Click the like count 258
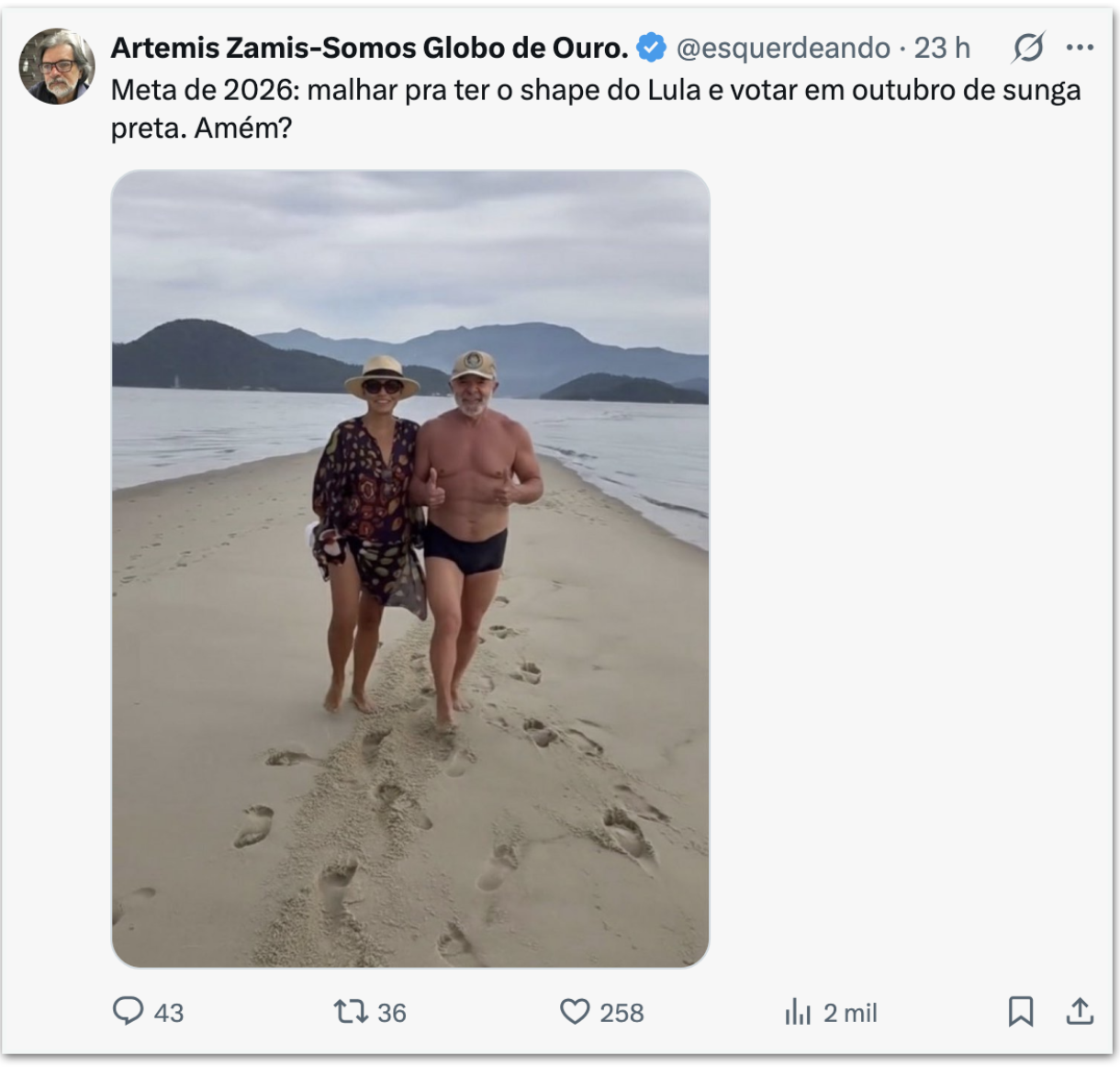1120x1067 pixels. [622, 1013]
